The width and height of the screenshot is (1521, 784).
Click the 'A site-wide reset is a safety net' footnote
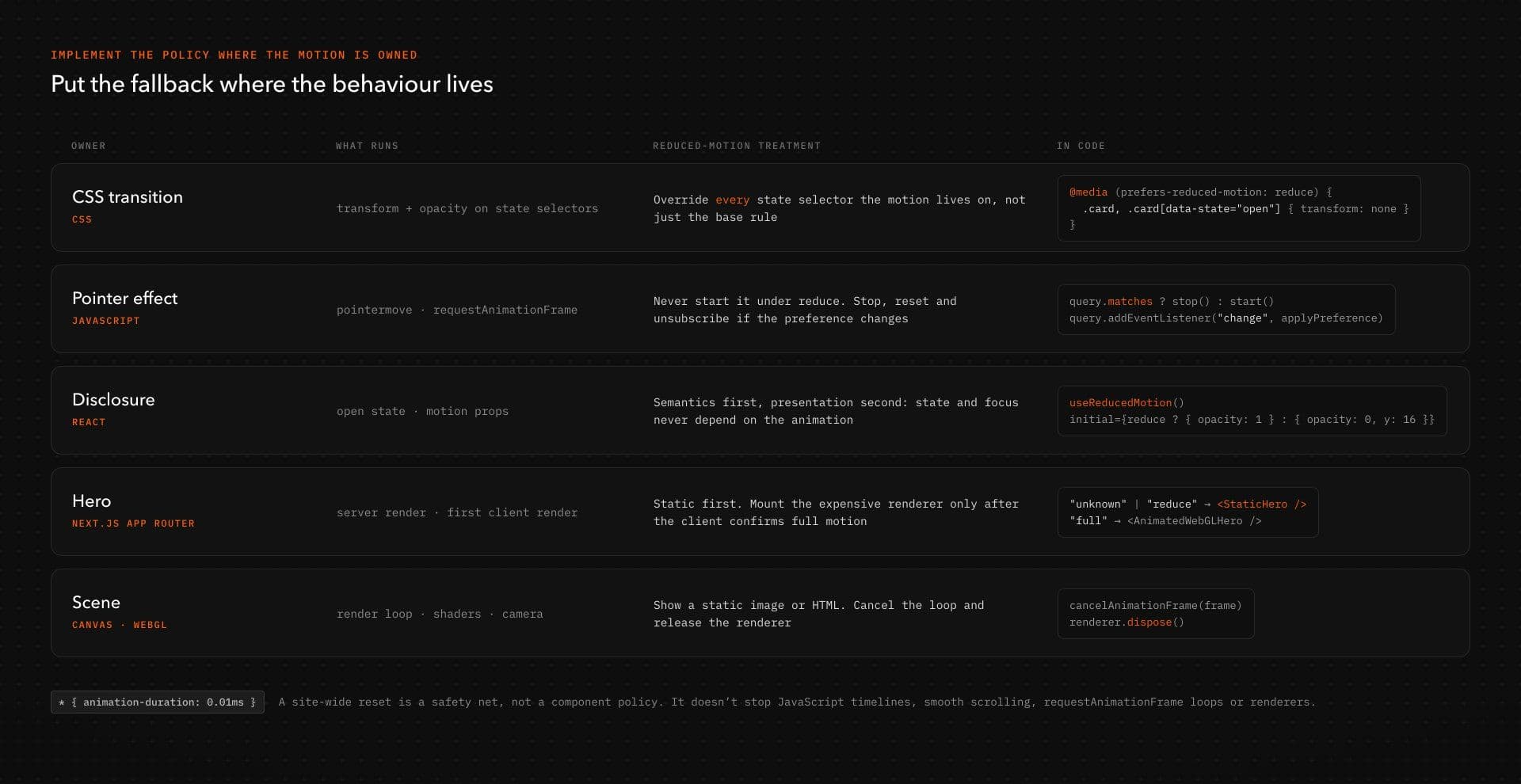(797, 702)
